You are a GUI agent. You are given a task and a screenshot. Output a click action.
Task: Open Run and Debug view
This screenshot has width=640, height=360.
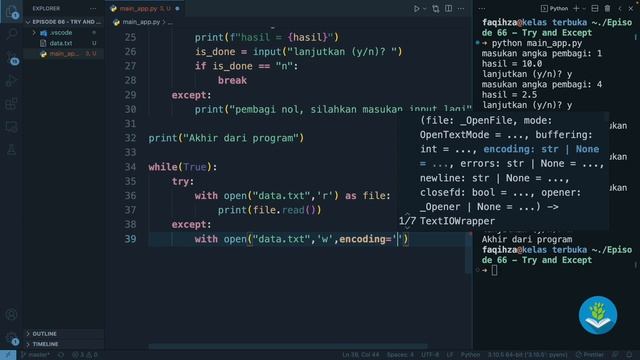(11, 80)
